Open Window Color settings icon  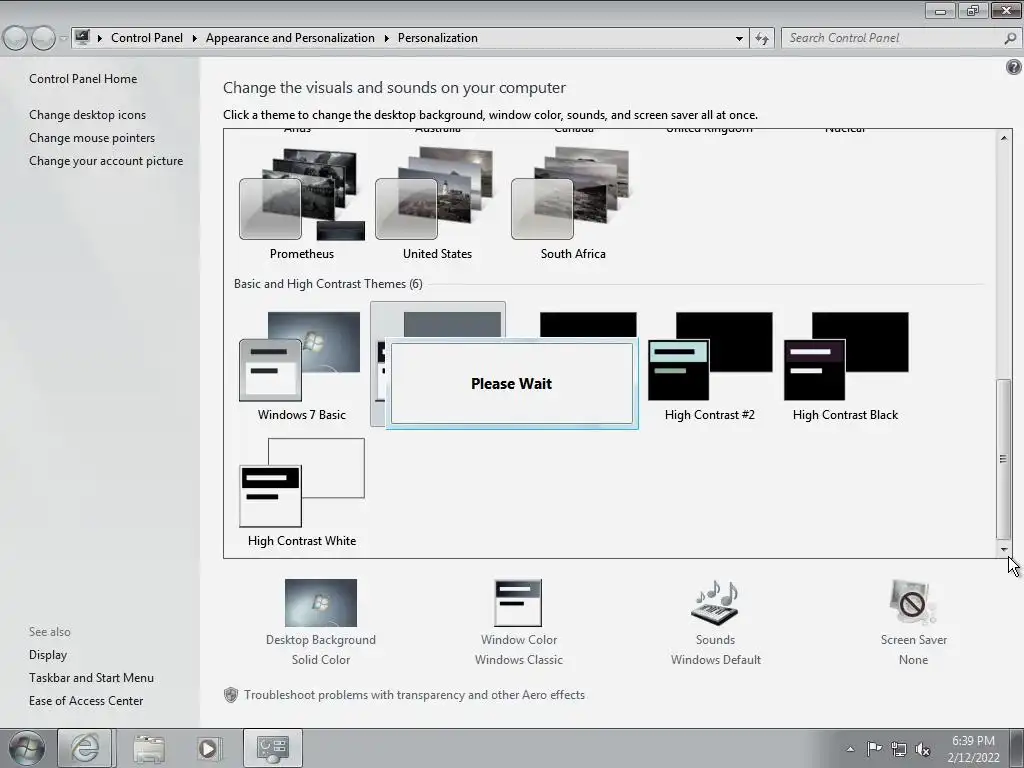(519, 603)
